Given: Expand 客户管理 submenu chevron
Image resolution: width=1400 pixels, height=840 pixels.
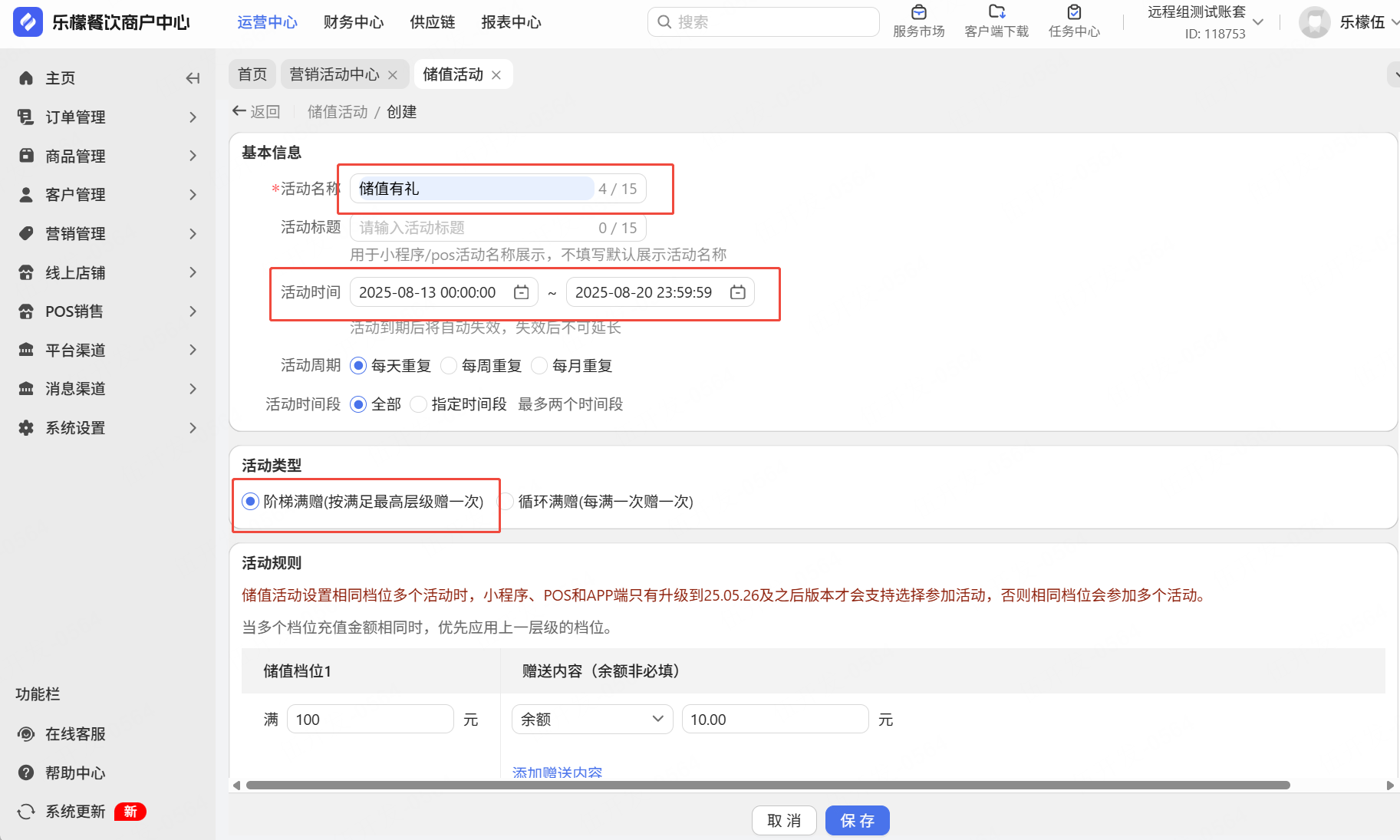Looking at the screenshot, I should (x=193, y=195).
